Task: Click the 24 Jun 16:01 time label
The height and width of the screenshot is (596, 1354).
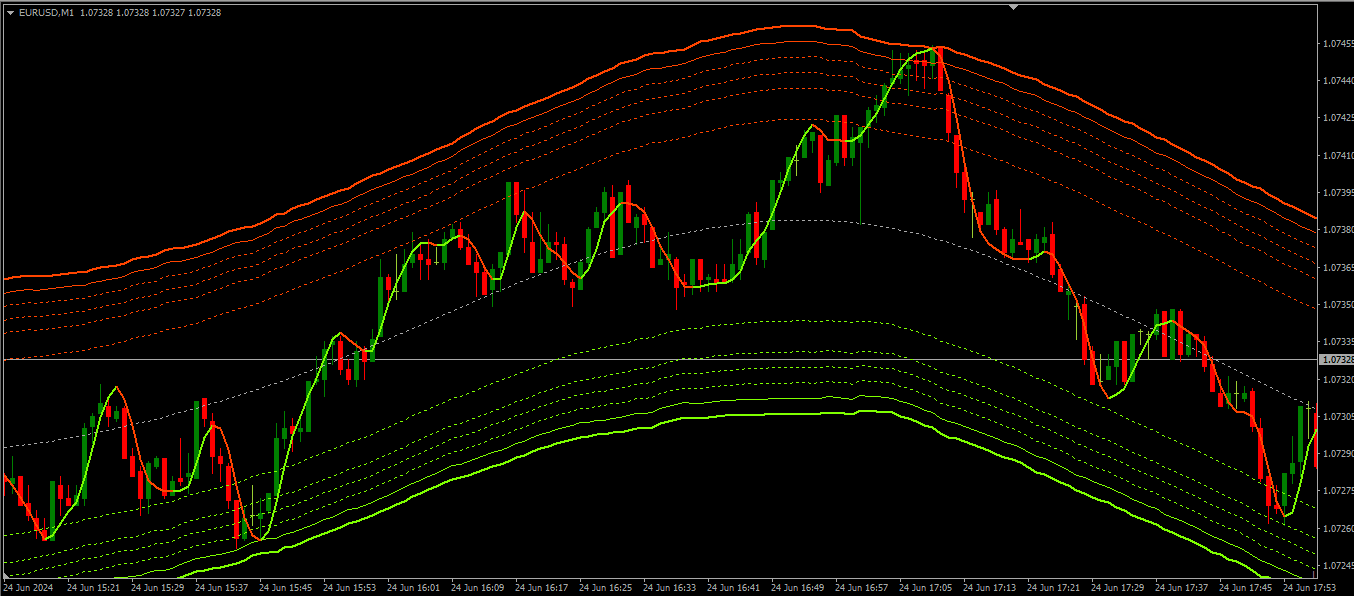Action: tap(413, 588)
